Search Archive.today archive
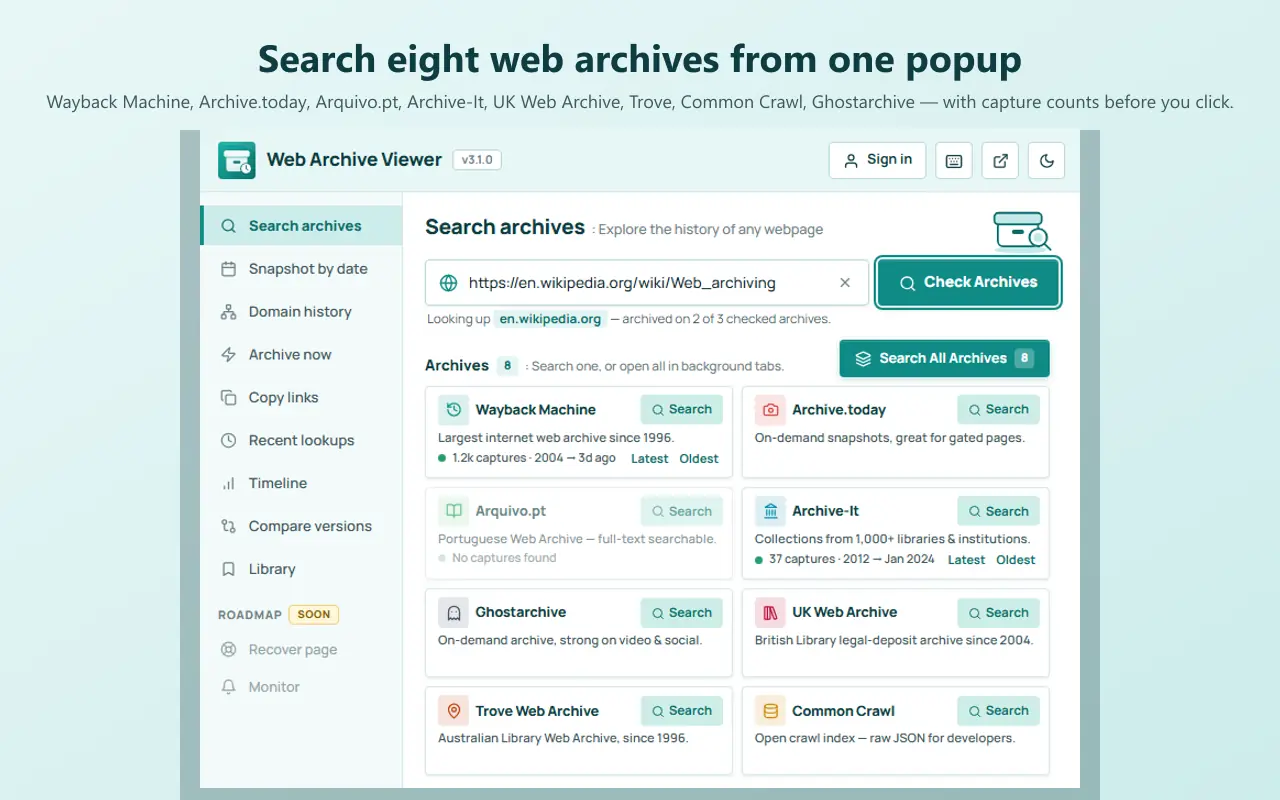 point(998,410)
